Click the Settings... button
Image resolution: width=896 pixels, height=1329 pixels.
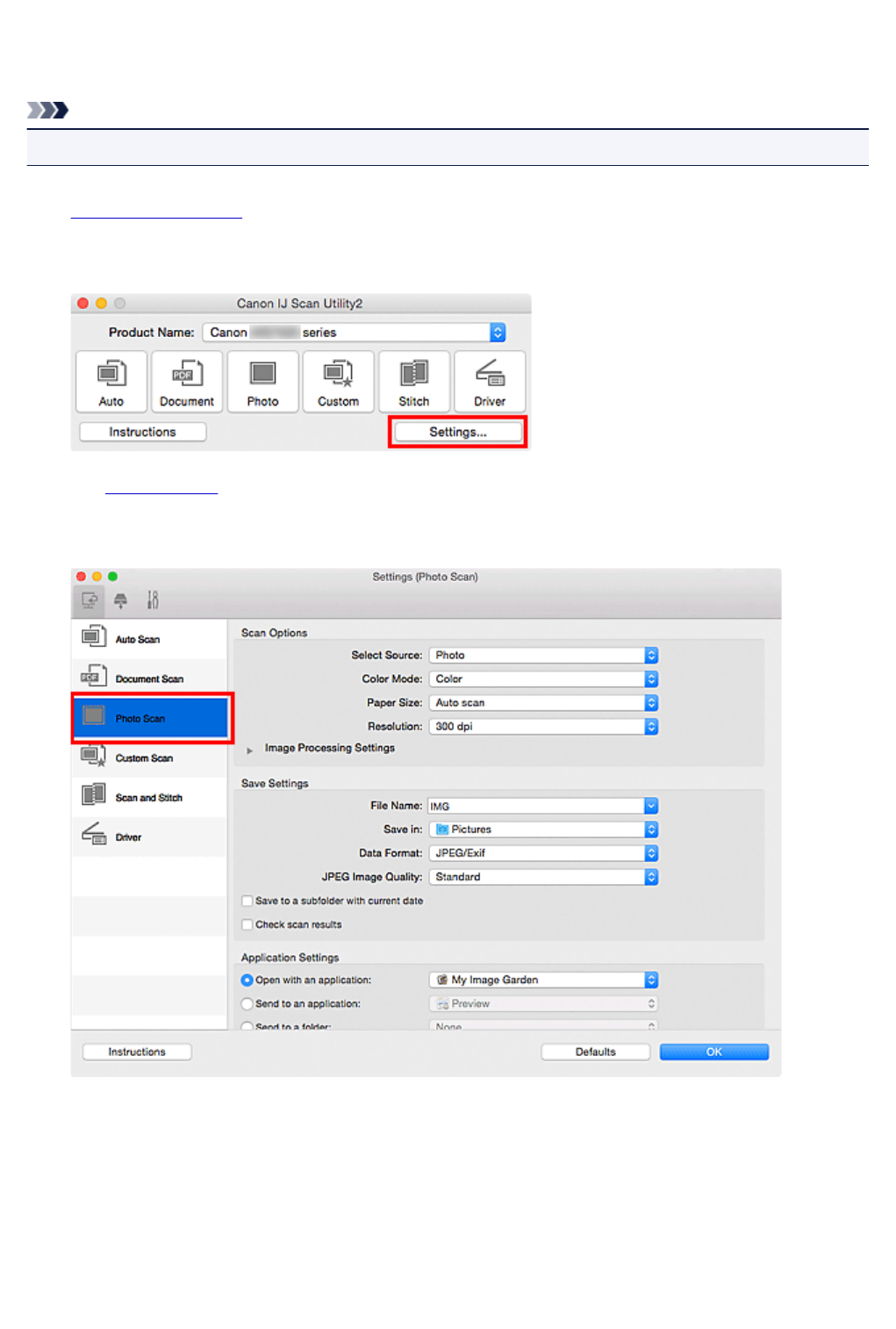pyautogui.click(x=458, y=432)
